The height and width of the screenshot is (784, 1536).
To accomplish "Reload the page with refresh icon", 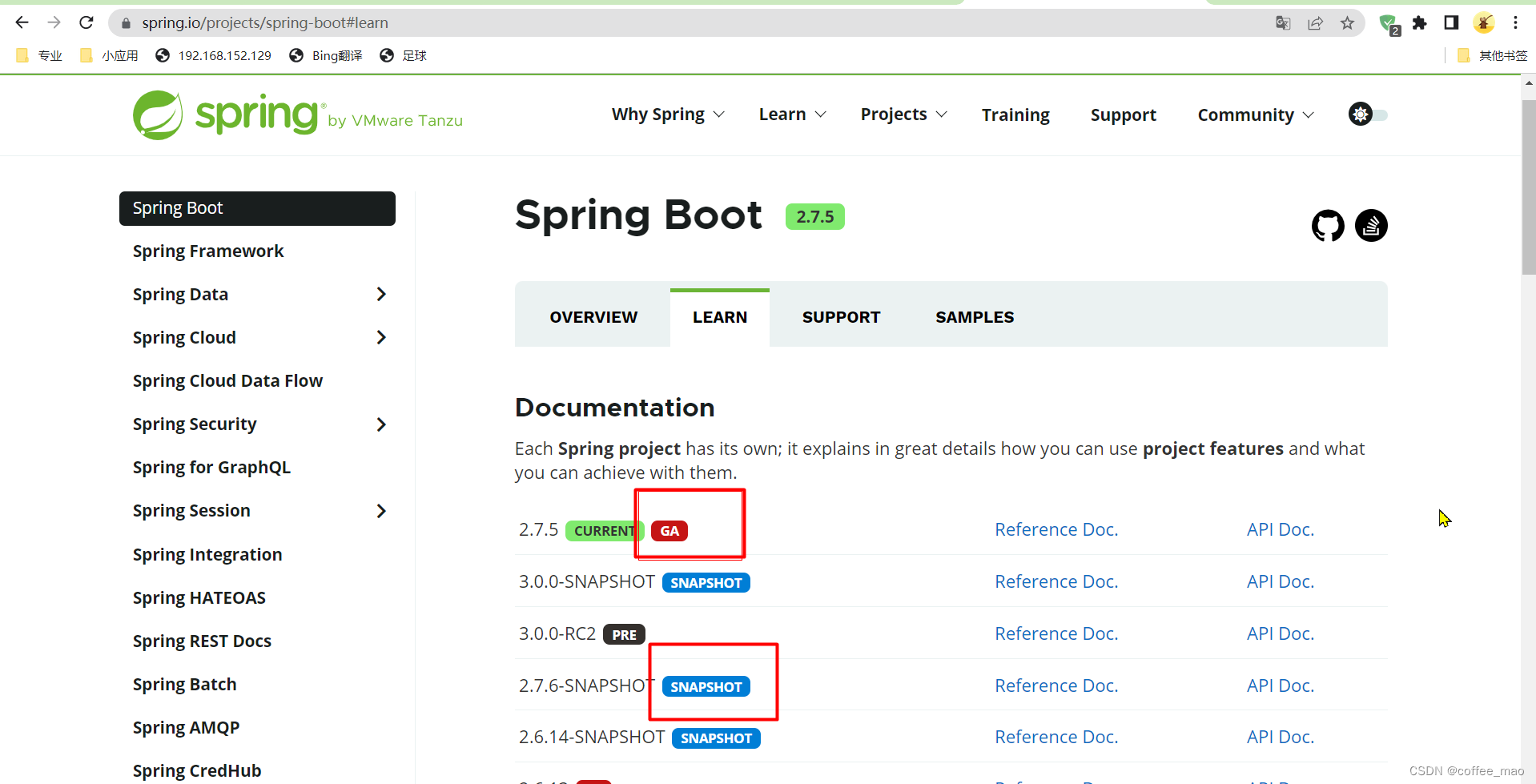I will click(x=86, y=22).
